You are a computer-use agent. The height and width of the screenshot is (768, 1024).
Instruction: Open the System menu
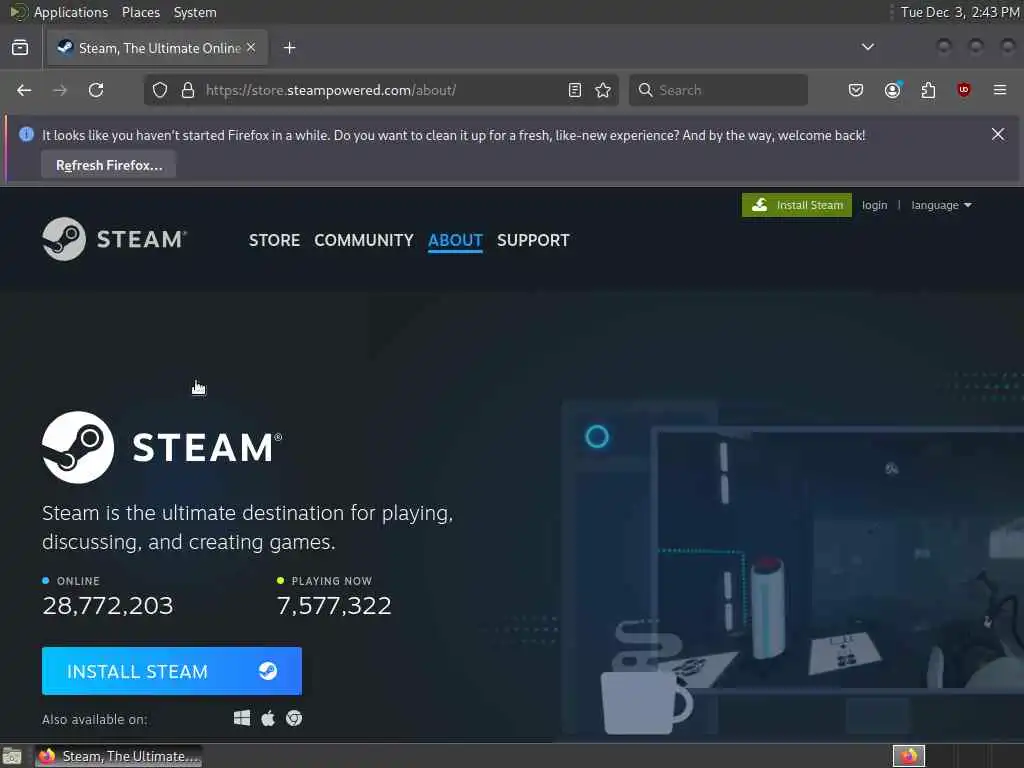[195, 12]
